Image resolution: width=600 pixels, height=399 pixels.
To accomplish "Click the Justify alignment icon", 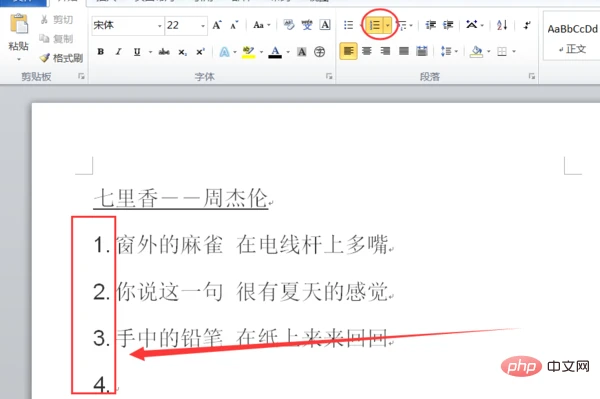I will (404, 51).
